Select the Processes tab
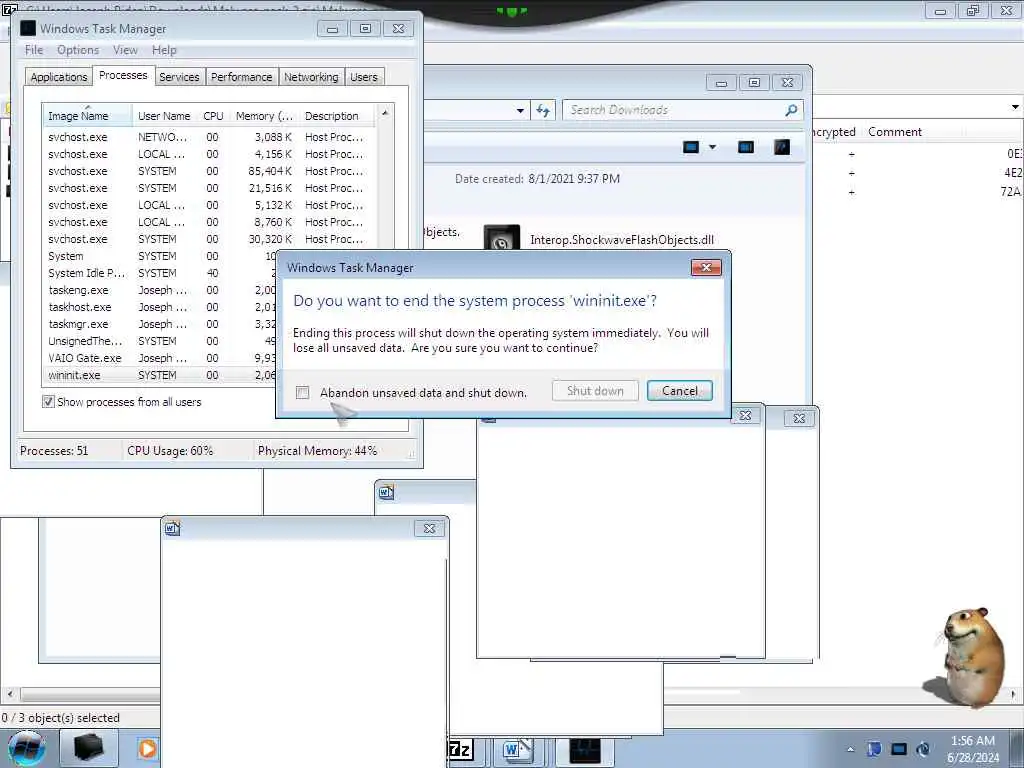 [123, 76]
